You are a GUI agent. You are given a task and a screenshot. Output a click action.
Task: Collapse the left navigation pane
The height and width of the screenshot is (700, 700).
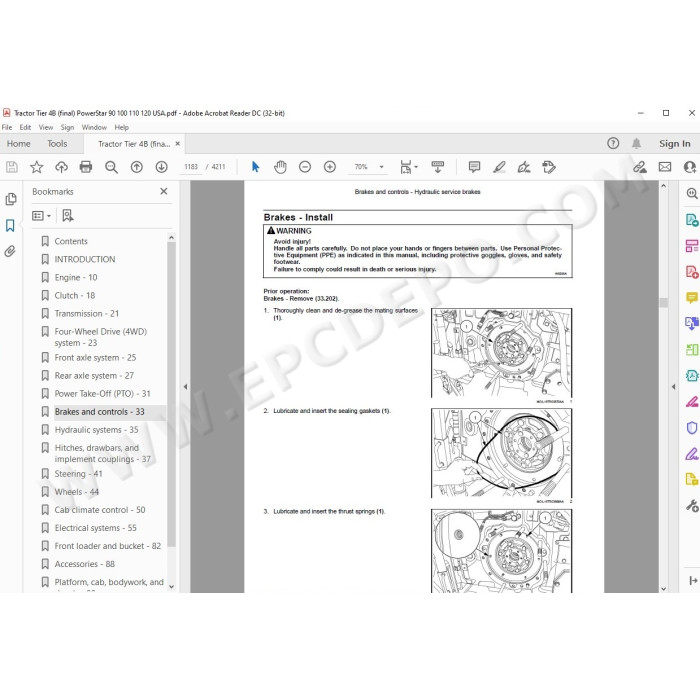click(x=185, y=387)
